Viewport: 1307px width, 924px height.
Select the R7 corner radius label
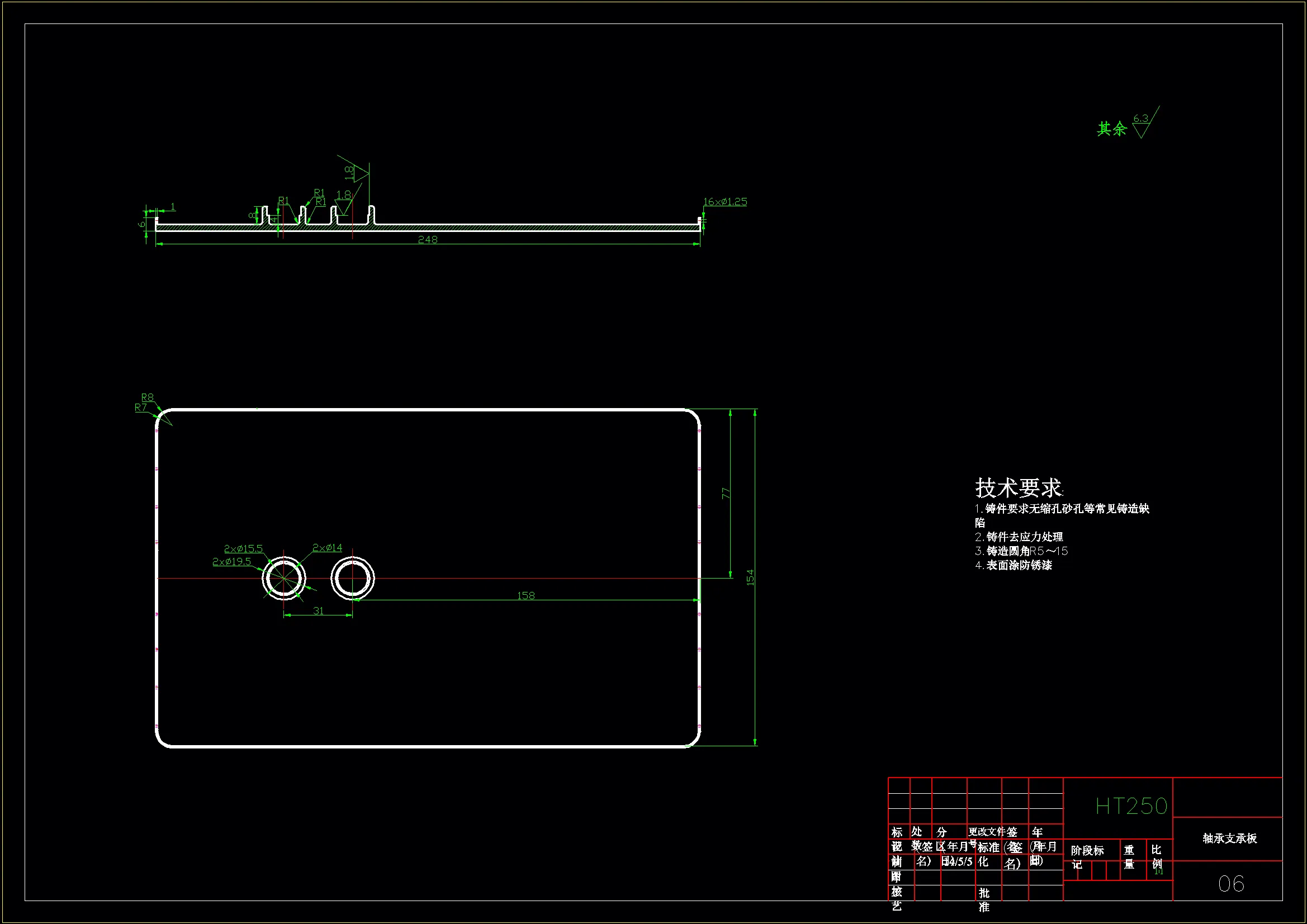point(141,407)
